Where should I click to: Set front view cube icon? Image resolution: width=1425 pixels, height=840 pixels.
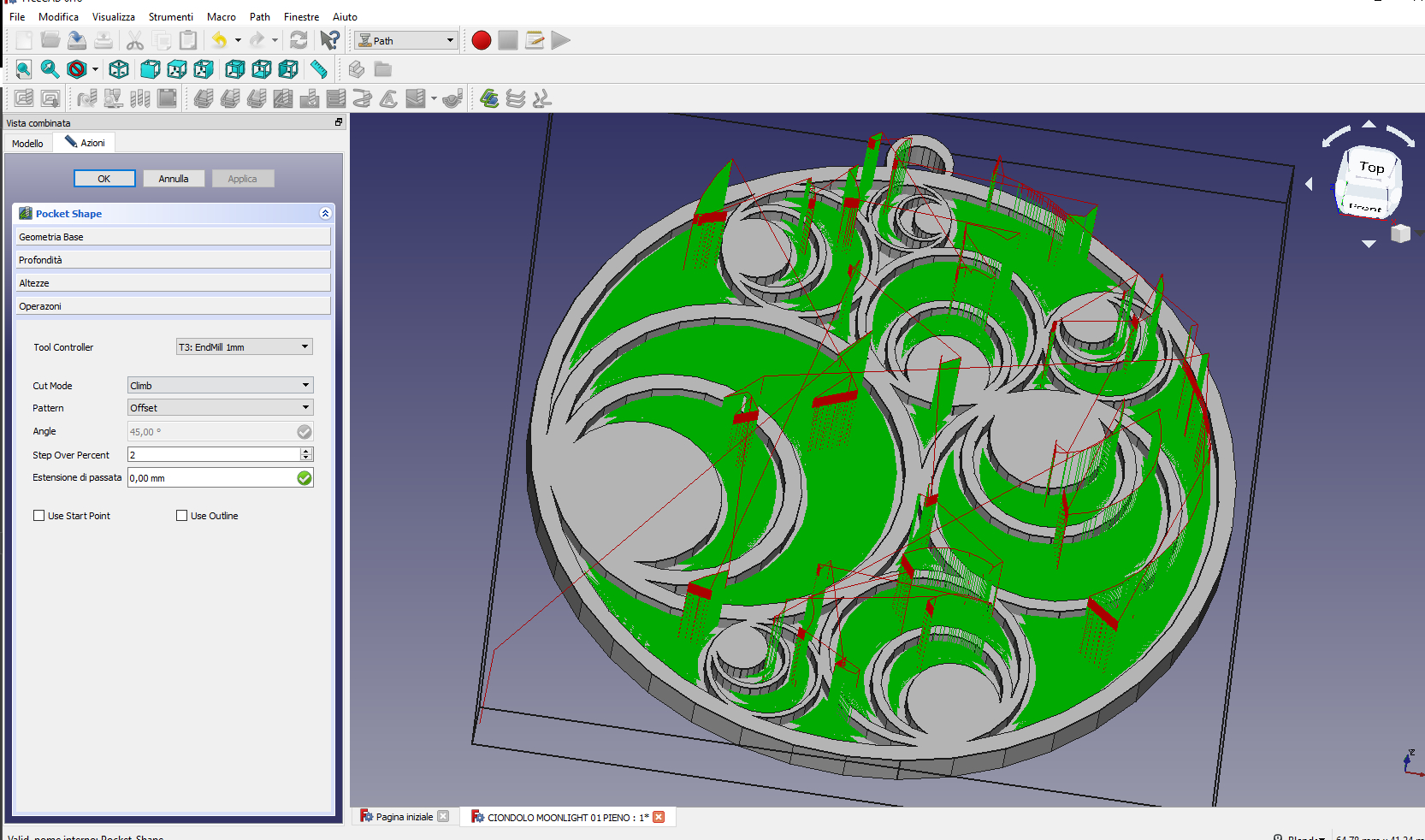(x=151, y=69)
